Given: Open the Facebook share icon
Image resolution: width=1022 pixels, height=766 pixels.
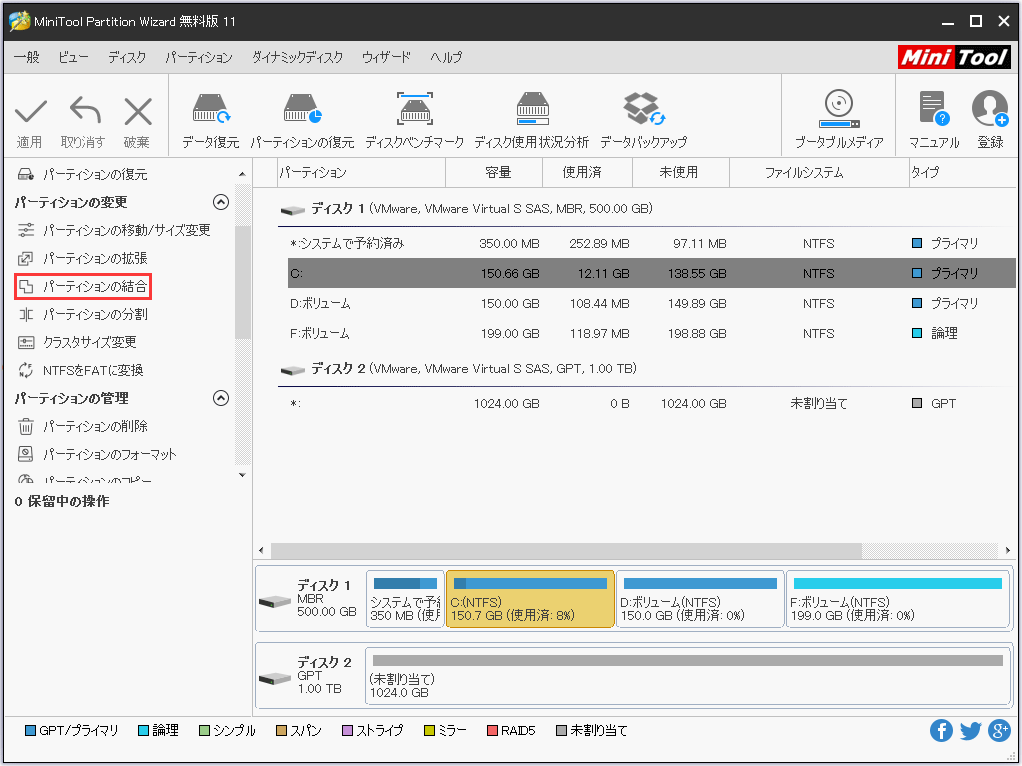Looking at the screenshot, I should [941, 731].
